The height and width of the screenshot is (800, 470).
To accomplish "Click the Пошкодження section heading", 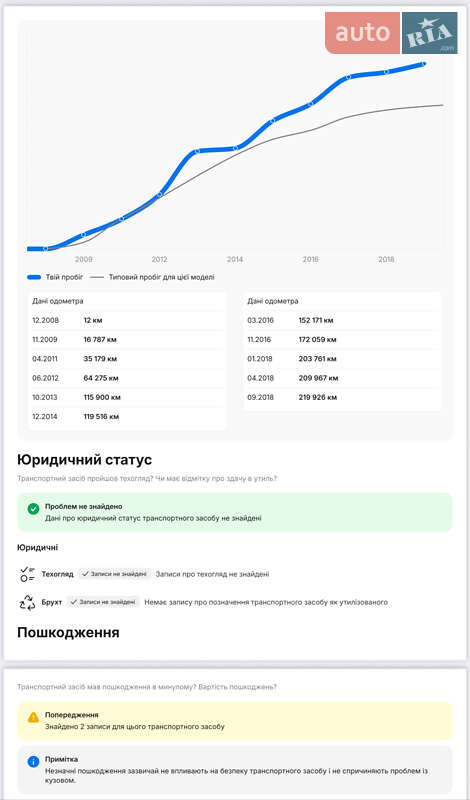I will pyautogui.click(x=68, y=633).
